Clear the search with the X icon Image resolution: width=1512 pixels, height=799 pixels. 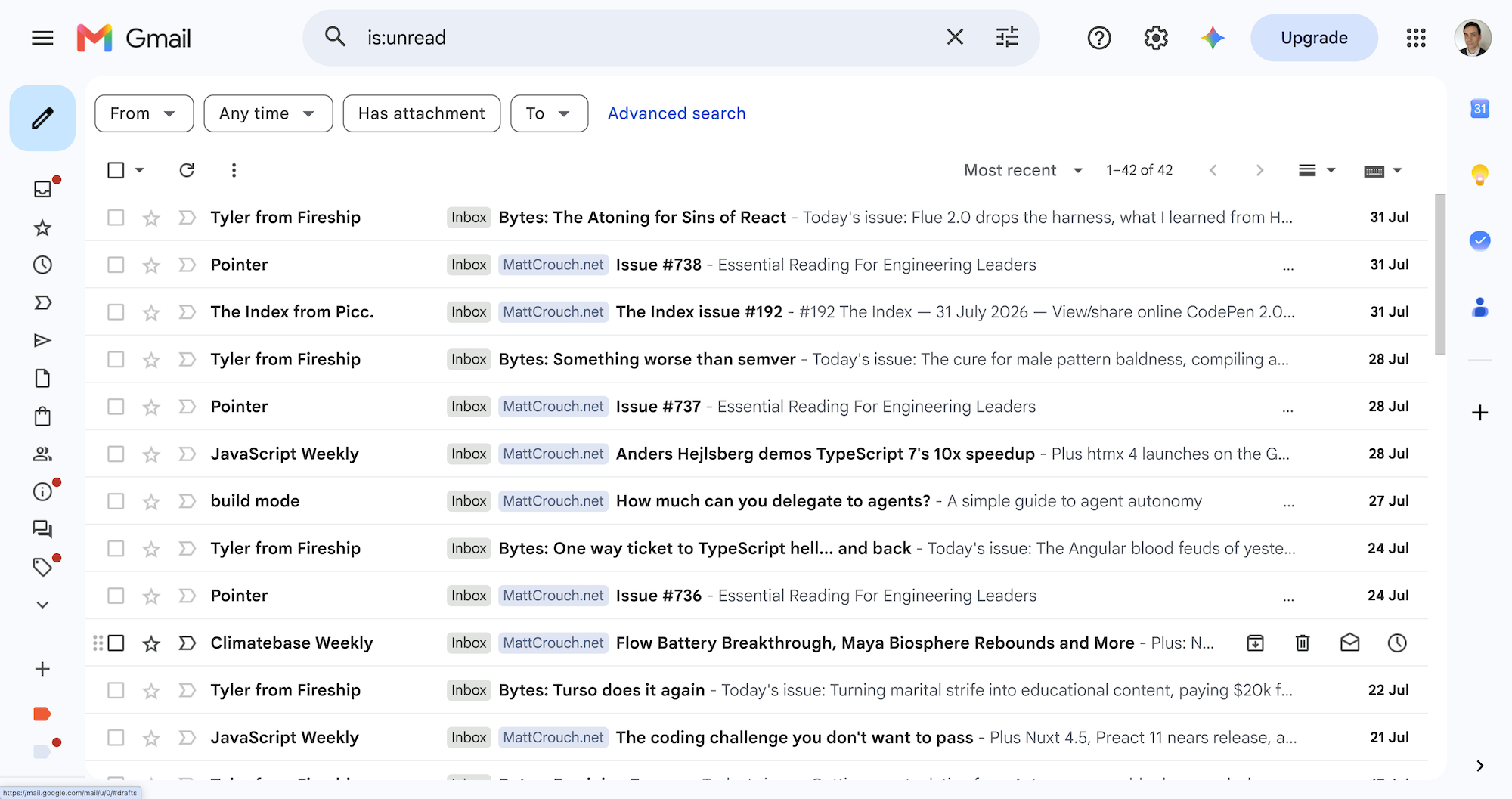pyautogui.click(x=955, y=37)
